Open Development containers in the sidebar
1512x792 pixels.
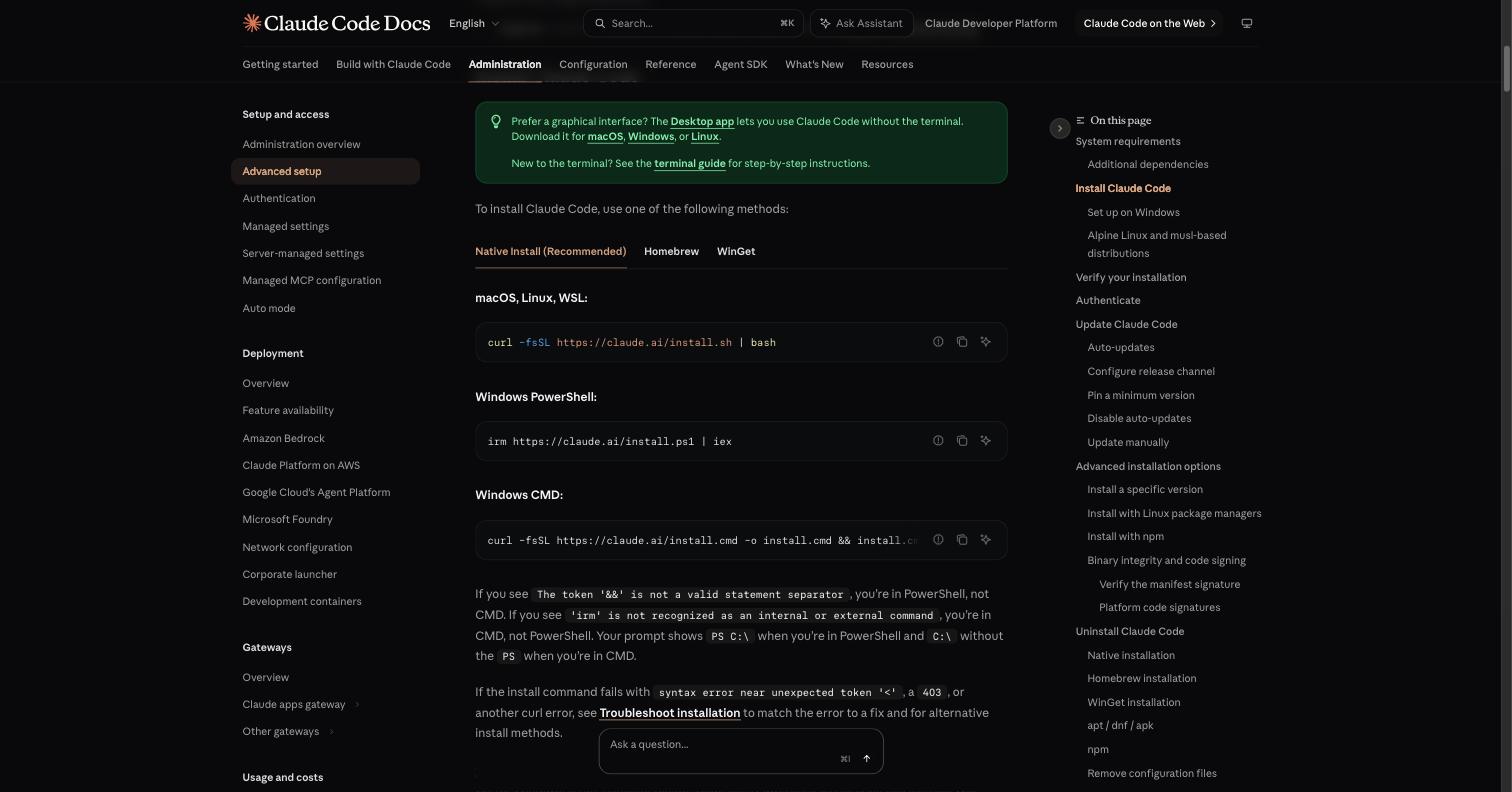pos(302,602)
